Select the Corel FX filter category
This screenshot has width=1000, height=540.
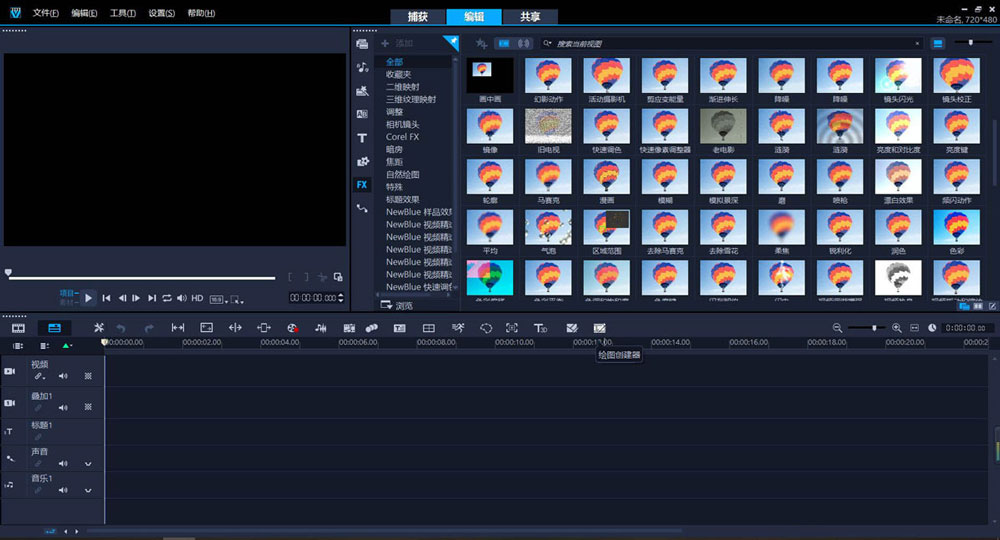[402, 137]
